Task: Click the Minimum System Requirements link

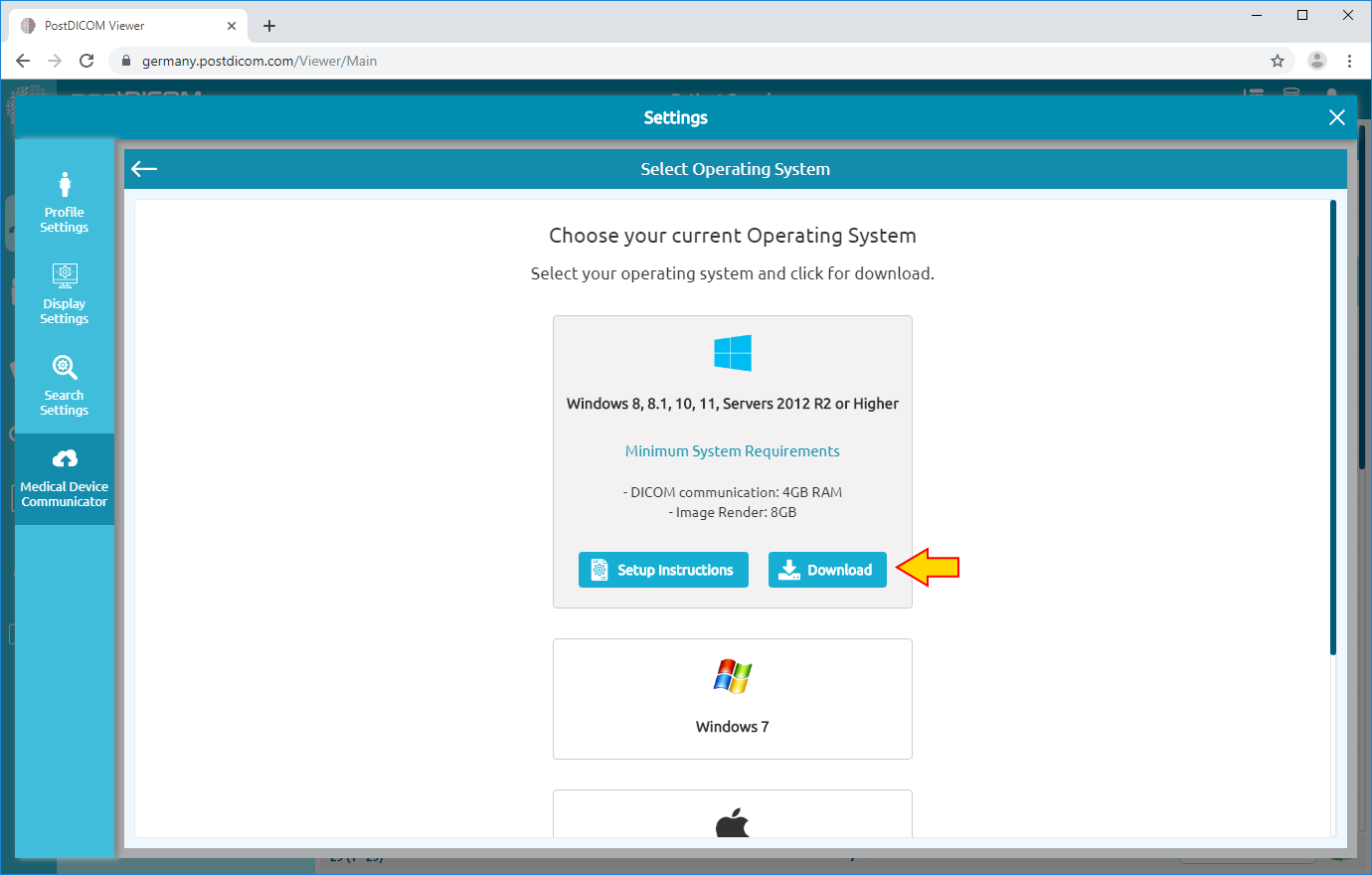Action: 733,451
